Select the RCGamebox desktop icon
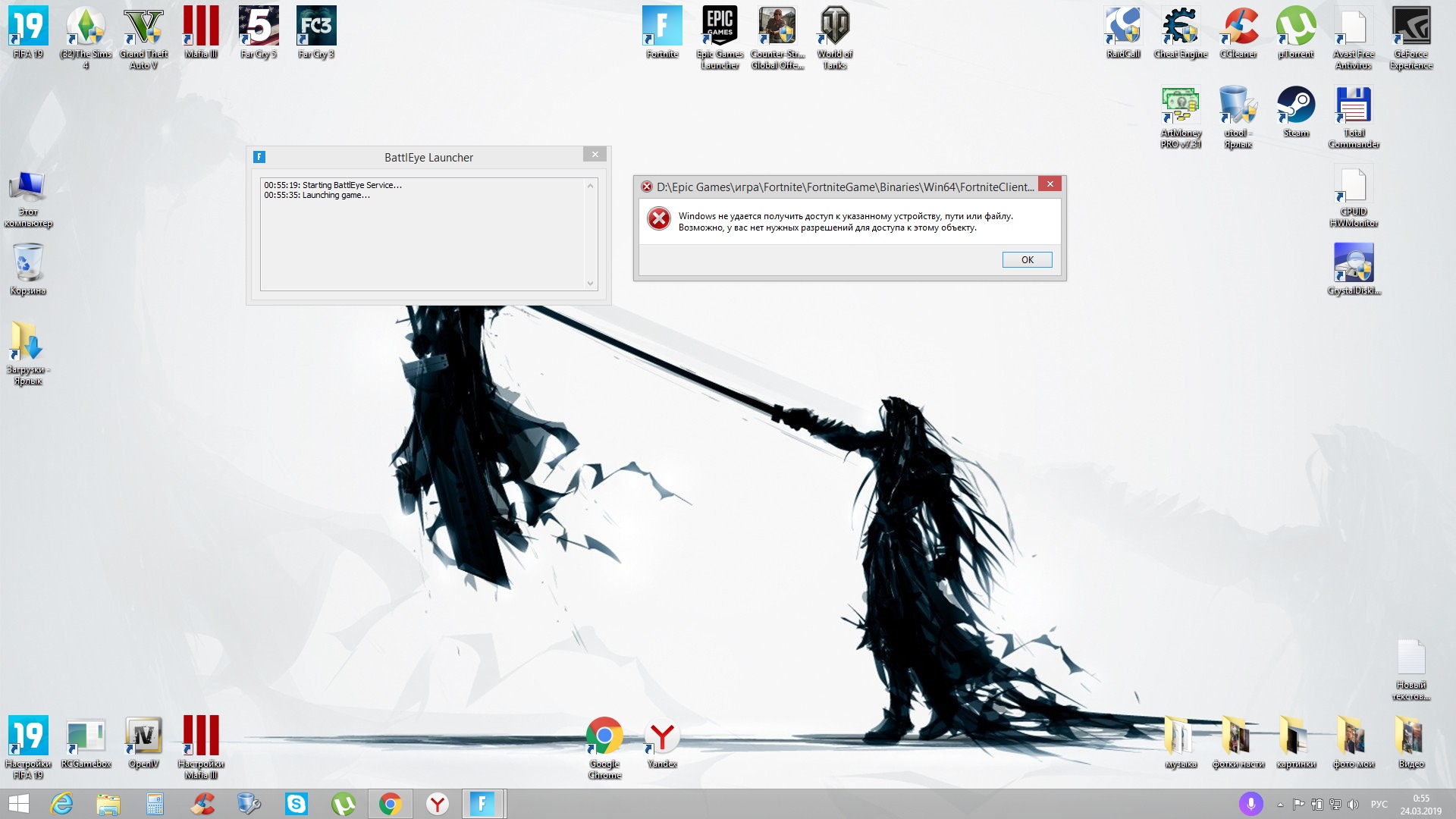The width and height of the screenshot is (1456, 819). (86, 742)
